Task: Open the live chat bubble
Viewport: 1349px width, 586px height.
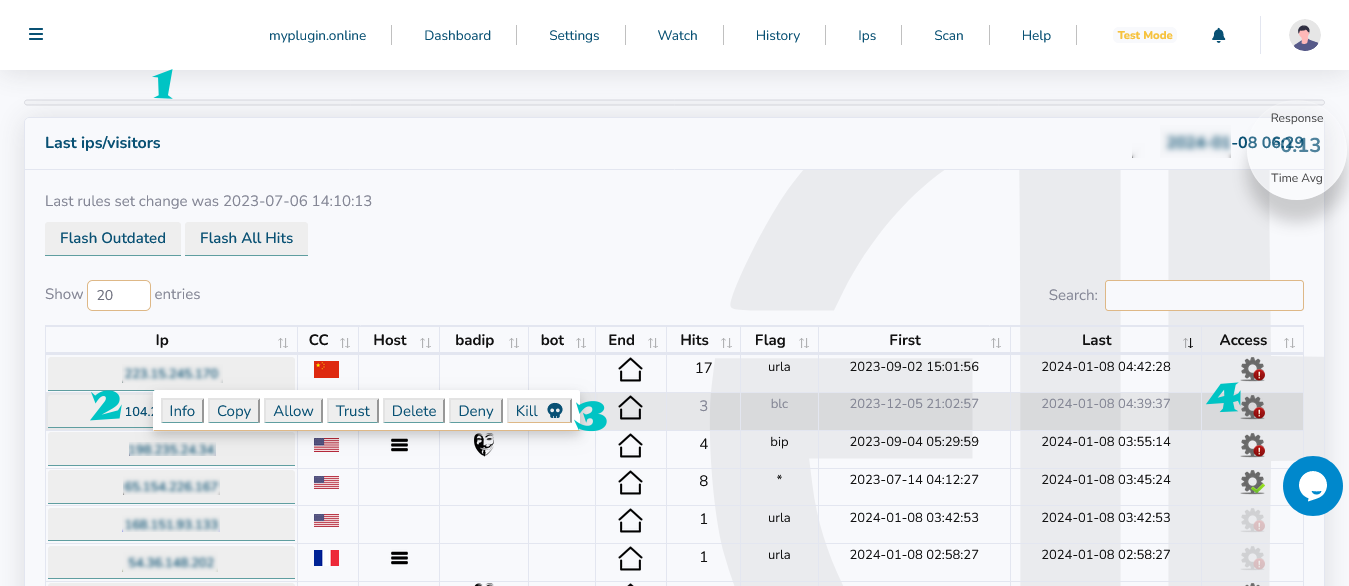Action: 1312,486
